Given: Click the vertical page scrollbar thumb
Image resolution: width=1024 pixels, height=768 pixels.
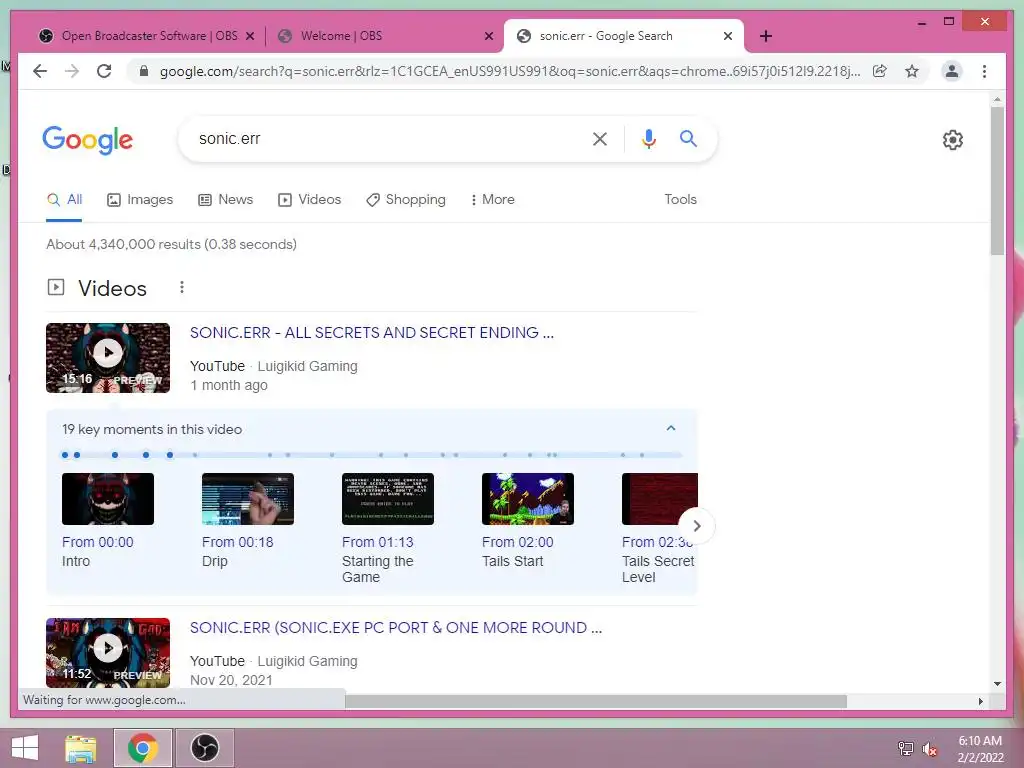Looking at the screenshot, I should 997,181.
